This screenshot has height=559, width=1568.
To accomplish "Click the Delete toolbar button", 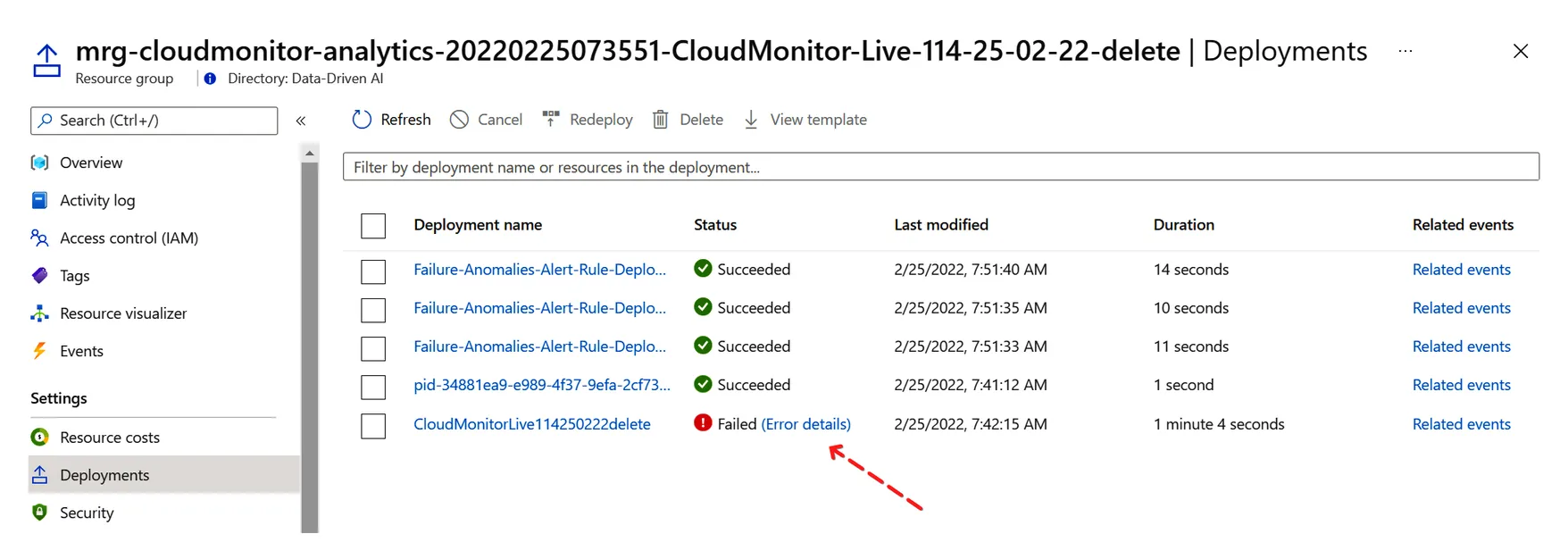I will 688,120.
